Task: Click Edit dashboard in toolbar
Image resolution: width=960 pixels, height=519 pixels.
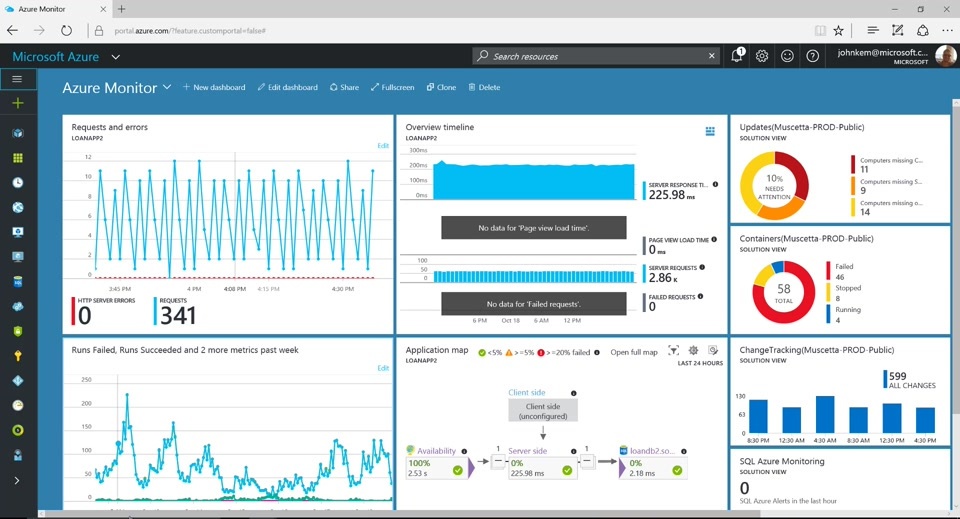Action: [x=288, y=88]
